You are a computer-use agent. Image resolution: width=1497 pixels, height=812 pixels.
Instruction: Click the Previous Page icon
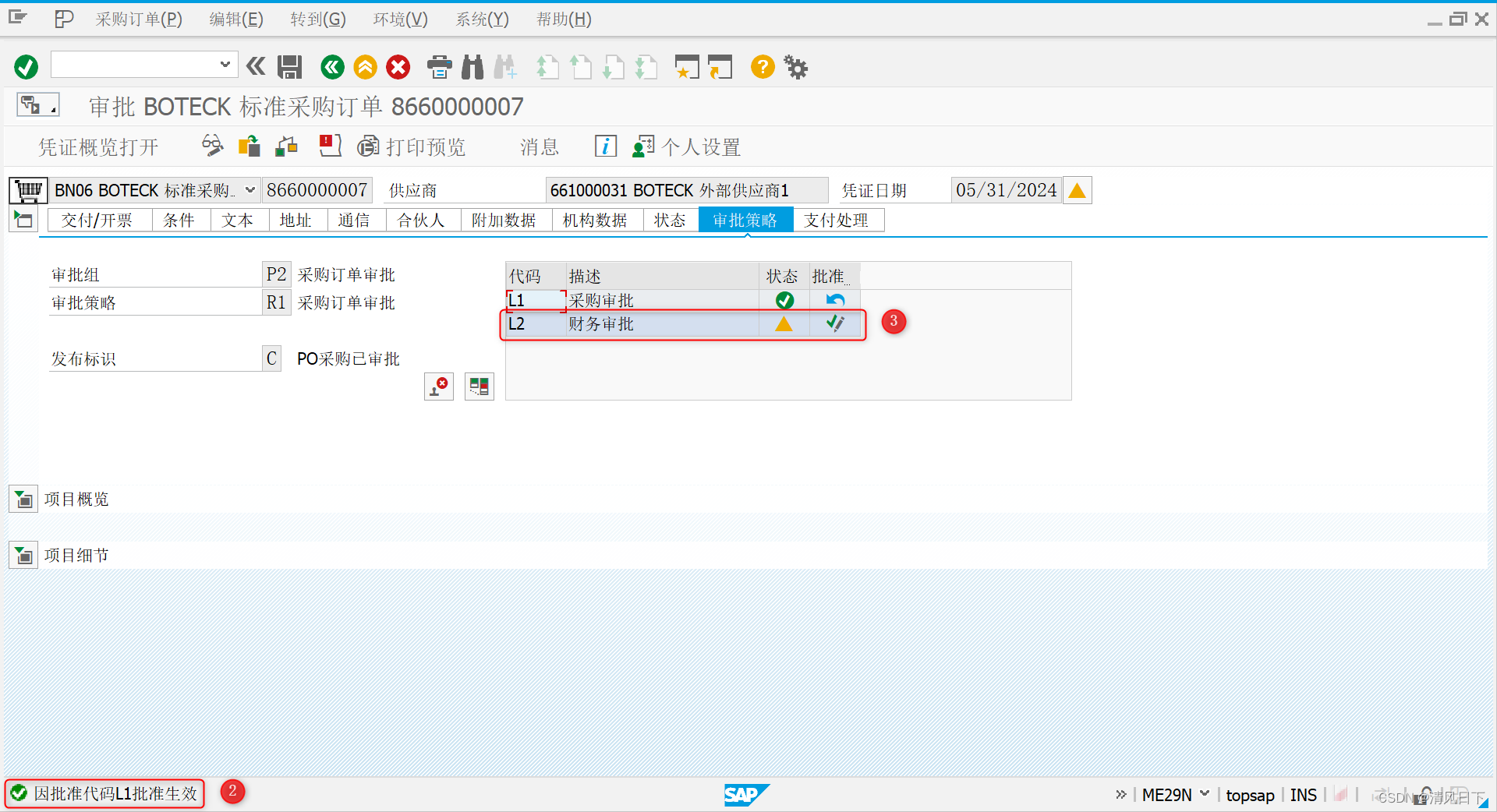click(581, 67)
